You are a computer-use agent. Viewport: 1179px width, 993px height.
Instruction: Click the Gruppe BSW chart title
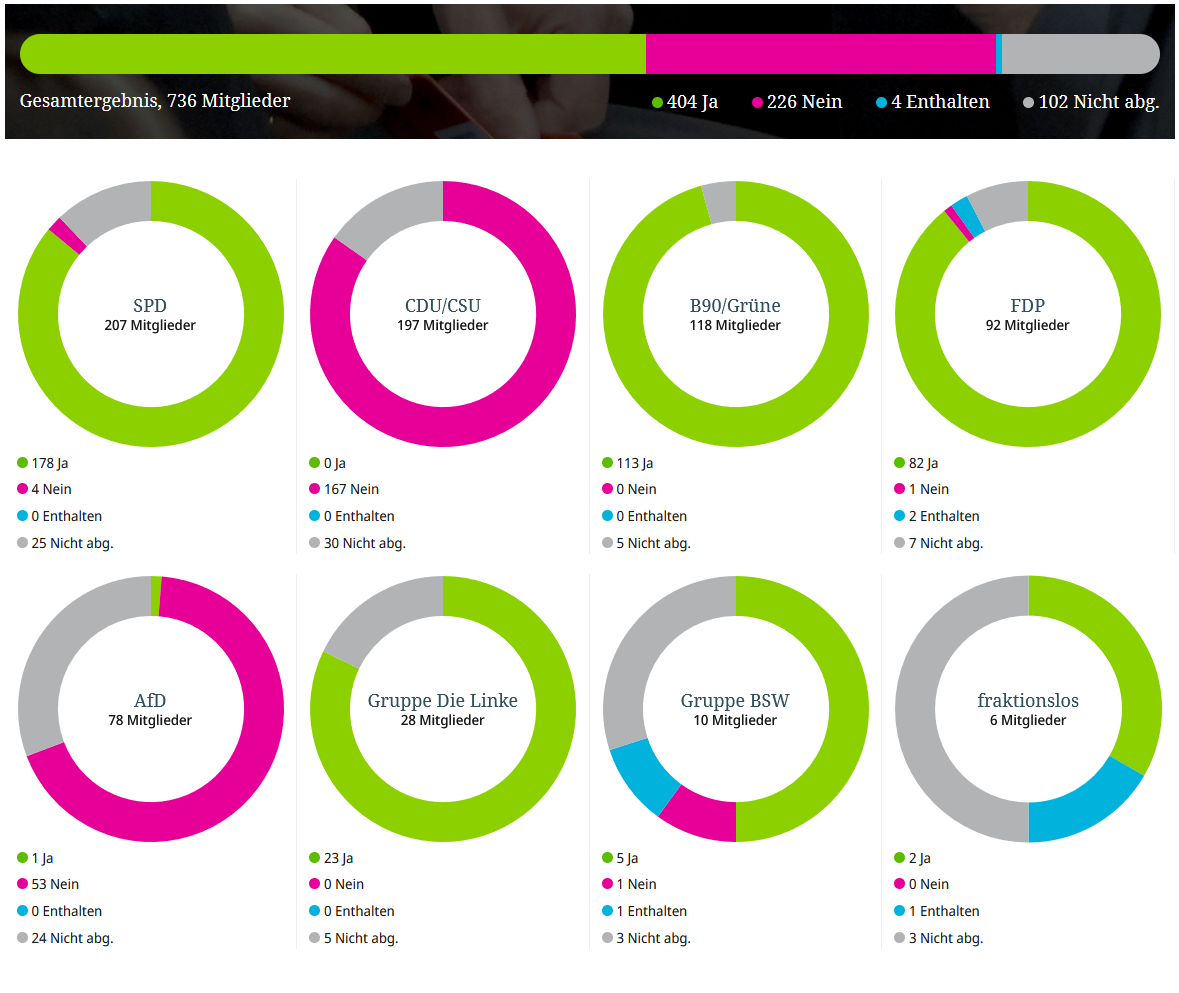click(735, 701)
